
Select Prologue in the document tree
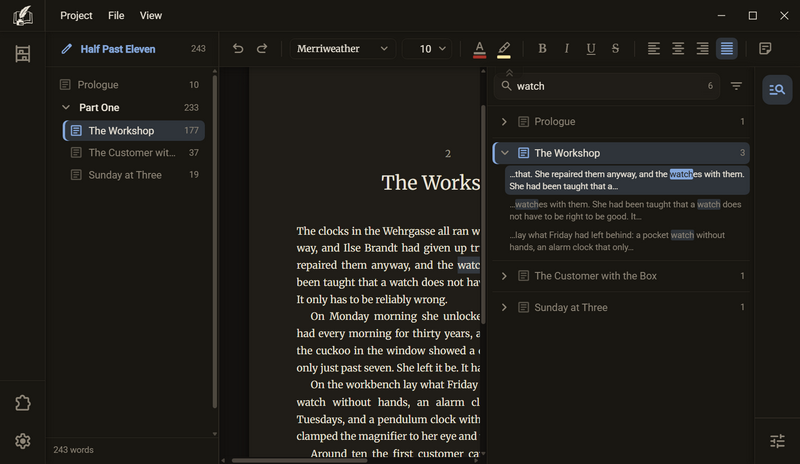click(x=133, y=85)
